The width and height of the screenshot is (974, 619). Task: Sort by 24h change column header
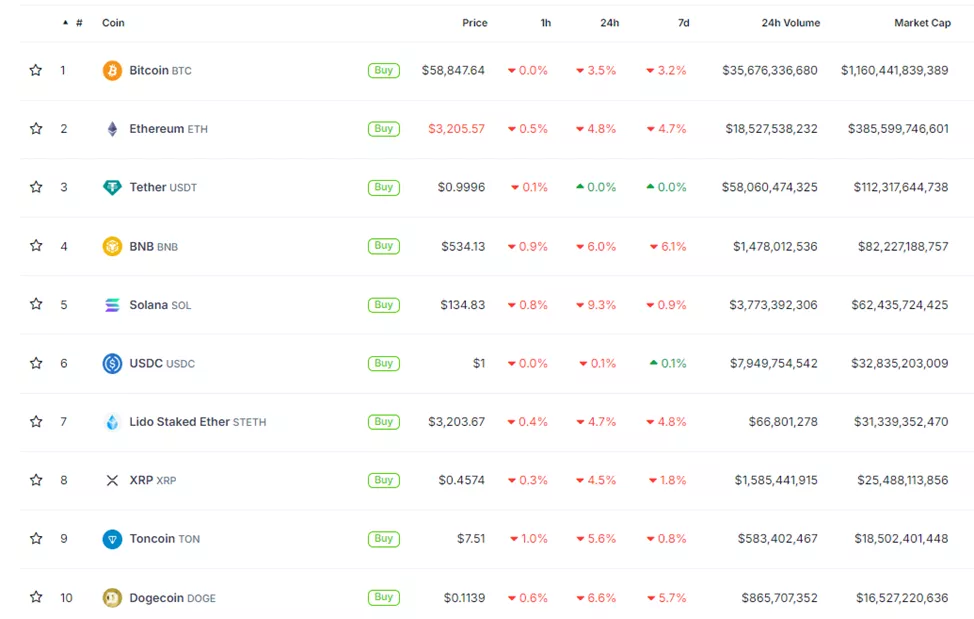click(x=609, y=23)
